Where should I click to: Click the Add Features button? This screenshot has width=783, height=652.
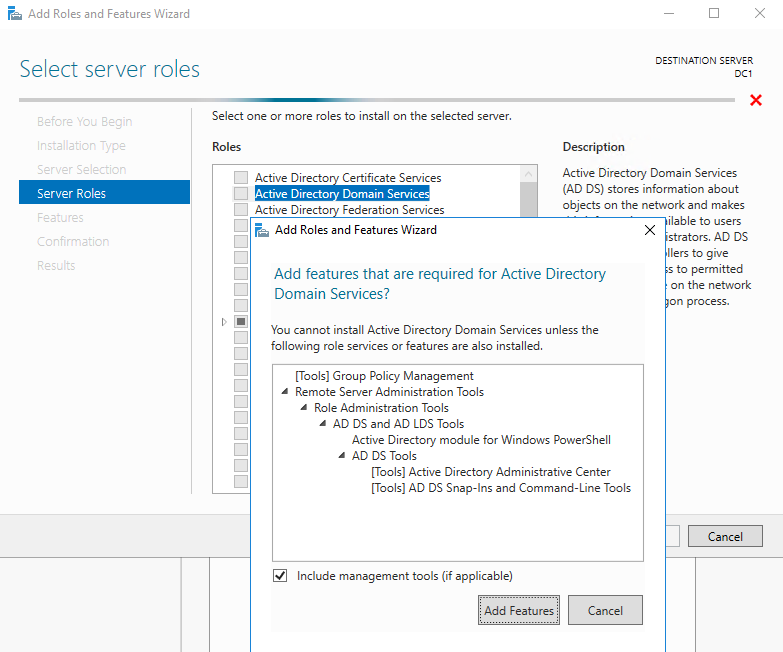click(x=518, y=610)
